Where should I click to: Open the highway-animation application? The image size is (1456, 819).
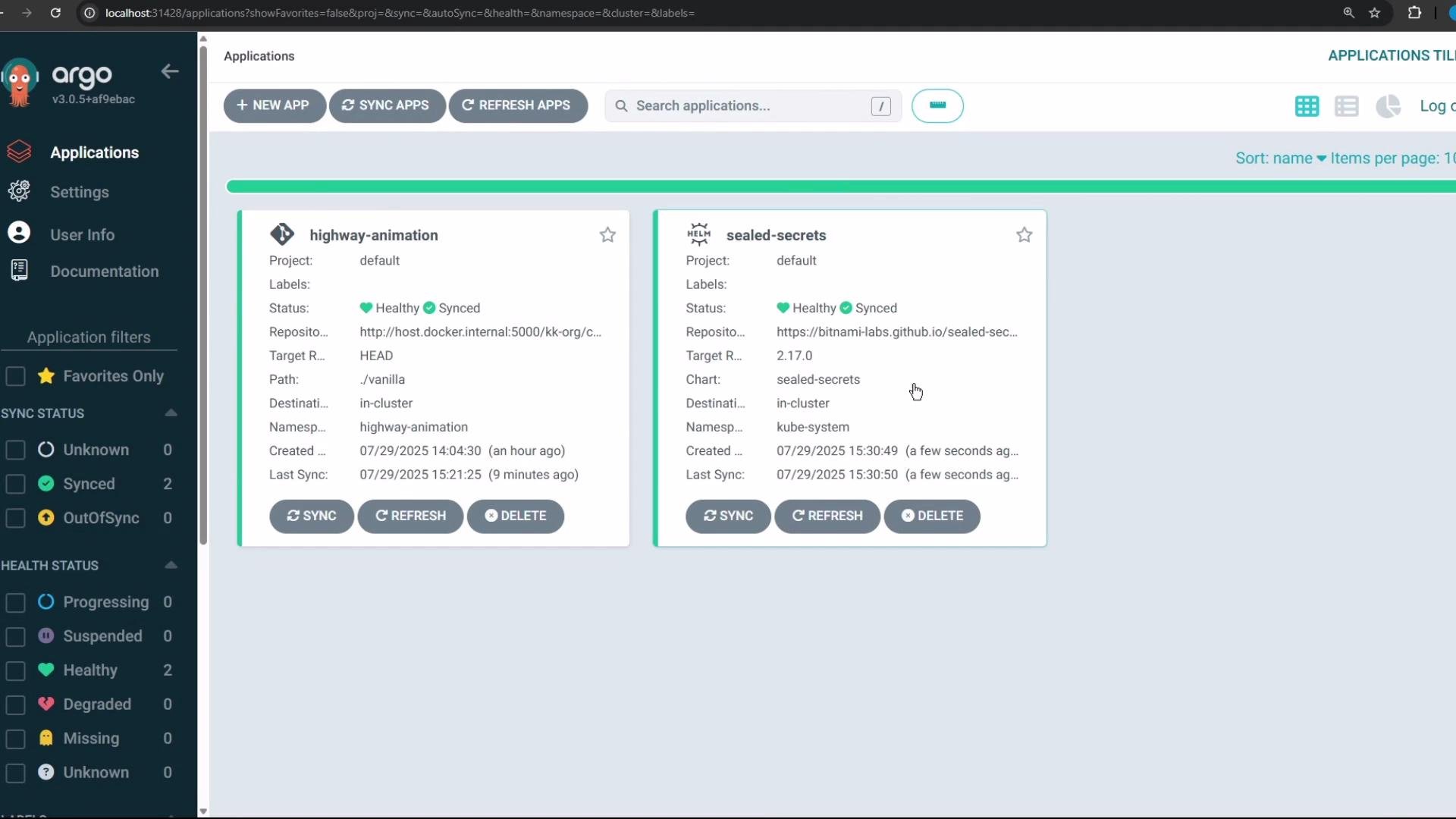(374, 235)
